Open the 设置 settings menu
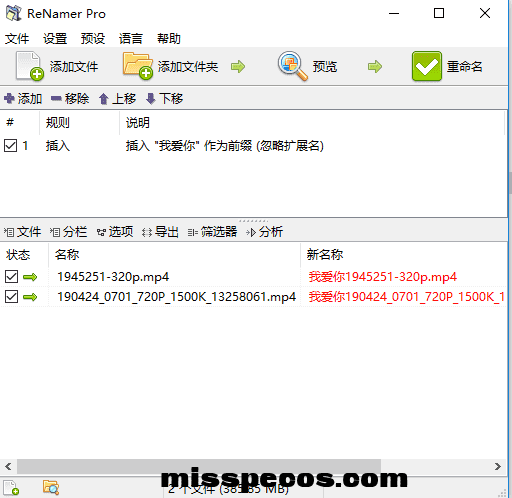The image size is (512, 498). pos(55,39)
